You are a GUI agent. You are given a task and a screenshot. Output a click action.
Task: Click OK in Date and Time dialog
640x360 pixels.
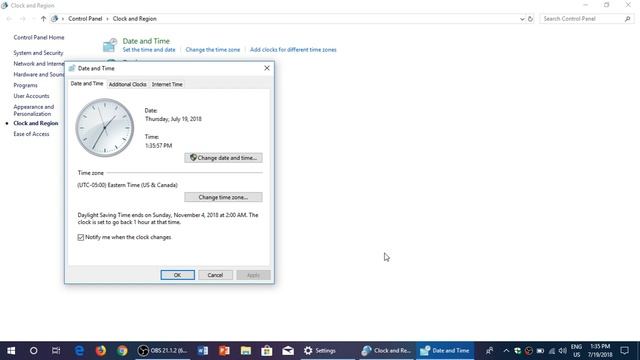[178, 275]
